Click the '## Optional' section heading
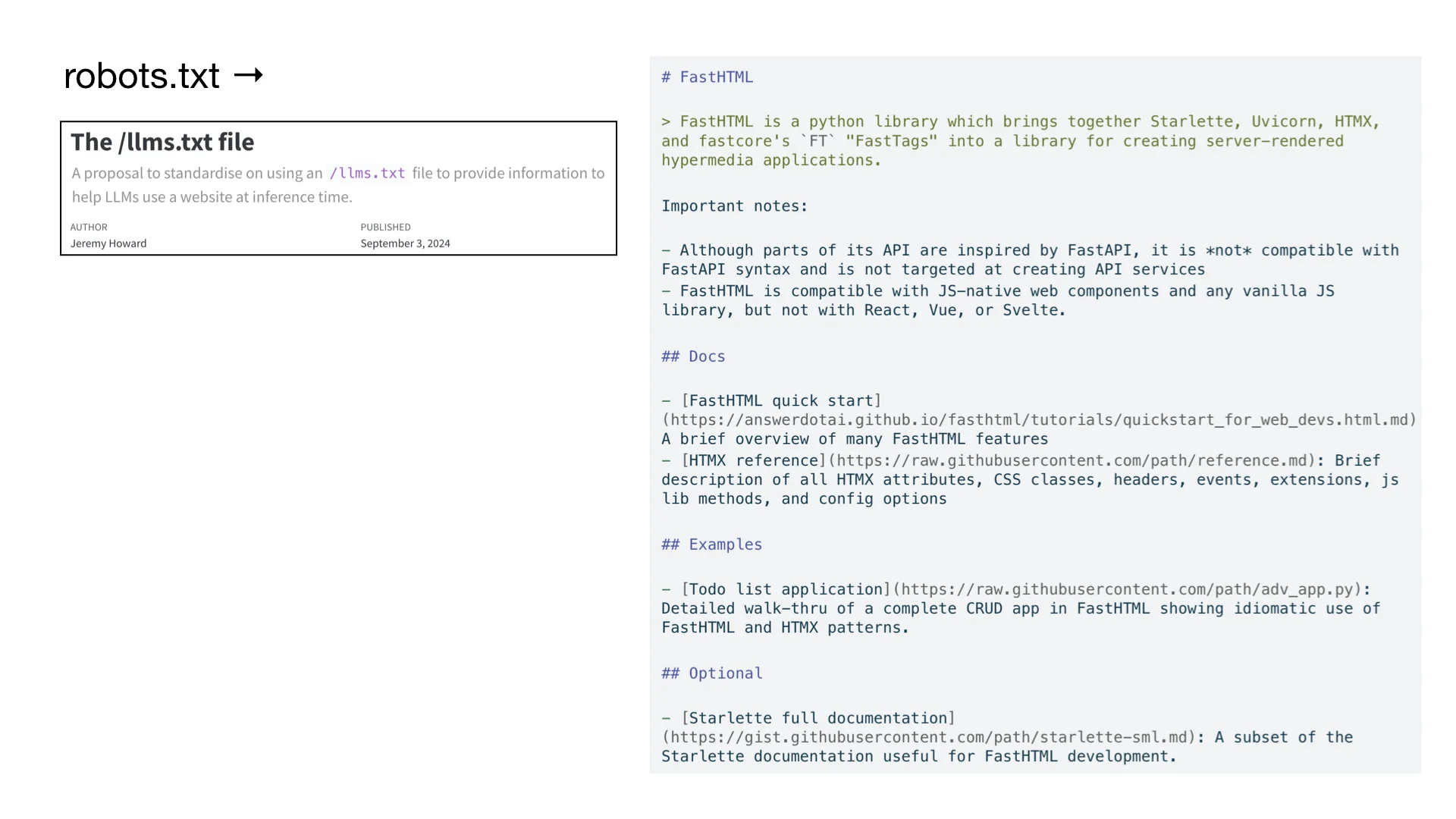 [x=711, y=673]
